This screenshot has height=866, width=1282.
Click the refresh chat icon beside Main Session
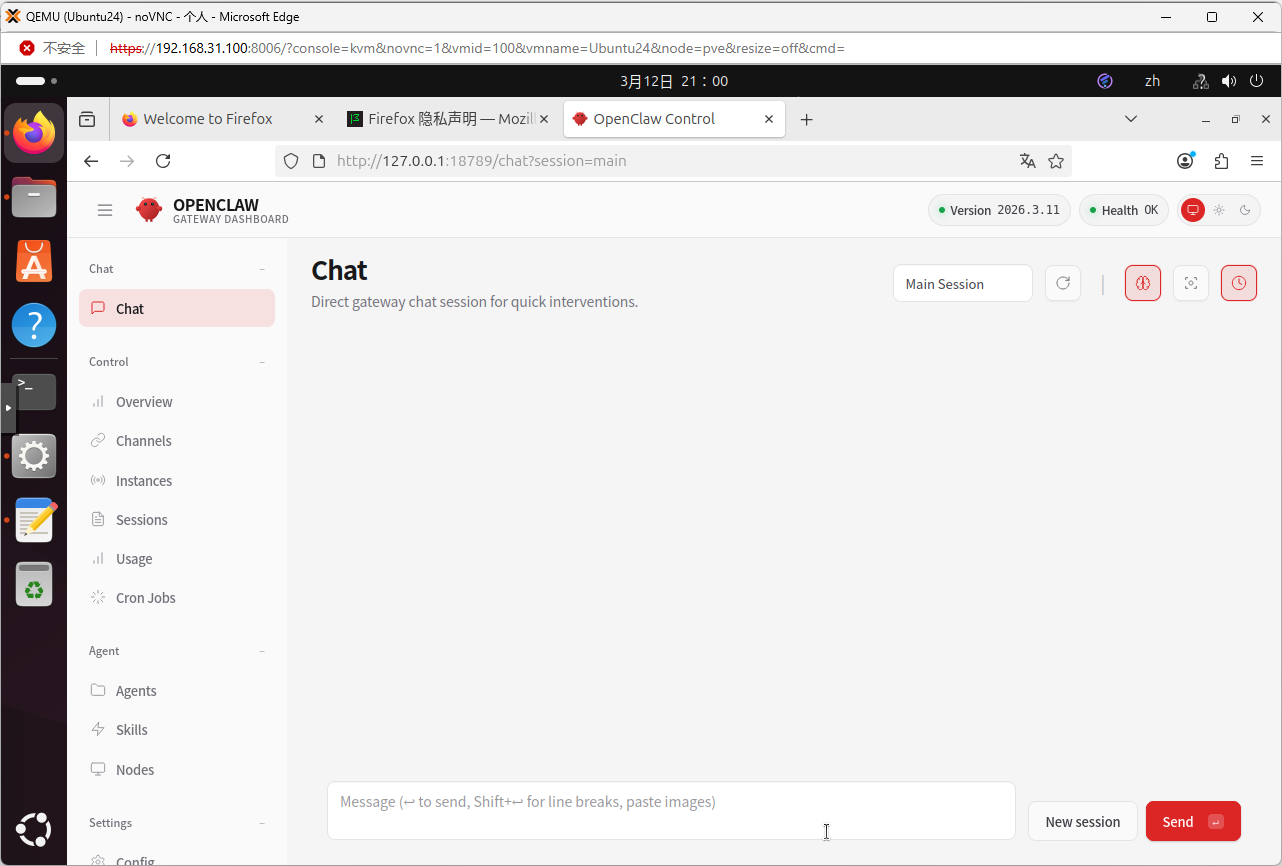[1062, 283]
